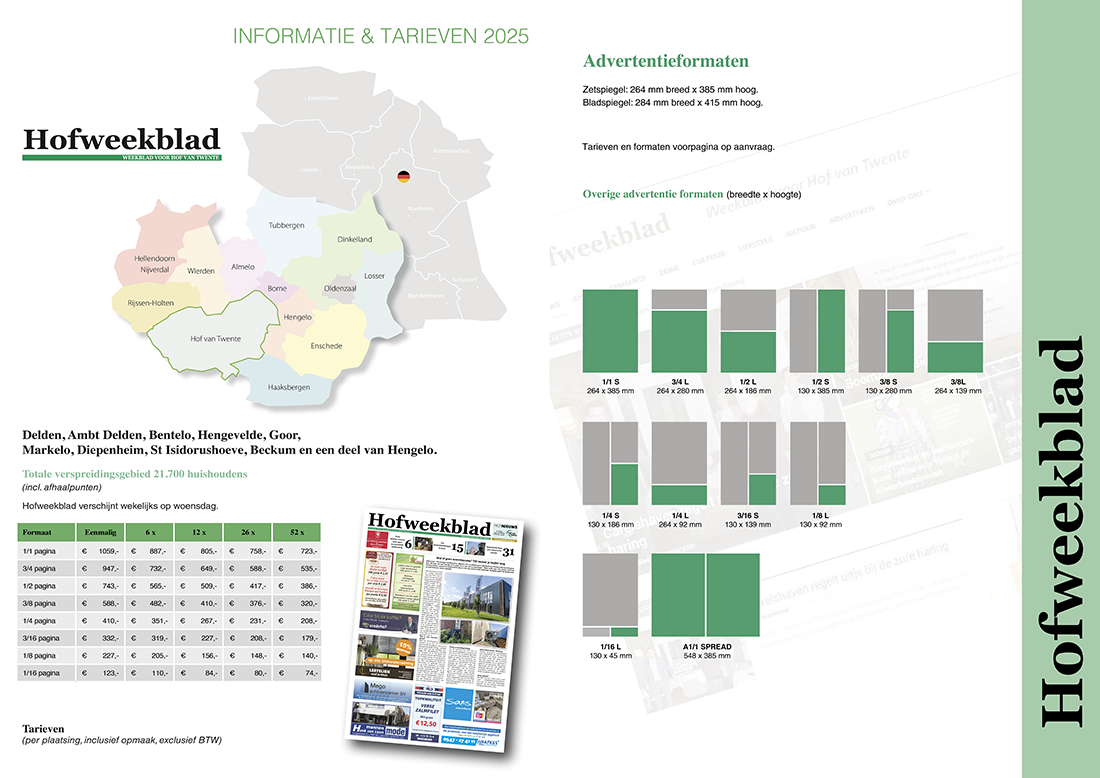Click the '3/8 pagina' row label
The height and width of the screenshot is (778, 1100).
pyautogui.click(x=39, y=603)
